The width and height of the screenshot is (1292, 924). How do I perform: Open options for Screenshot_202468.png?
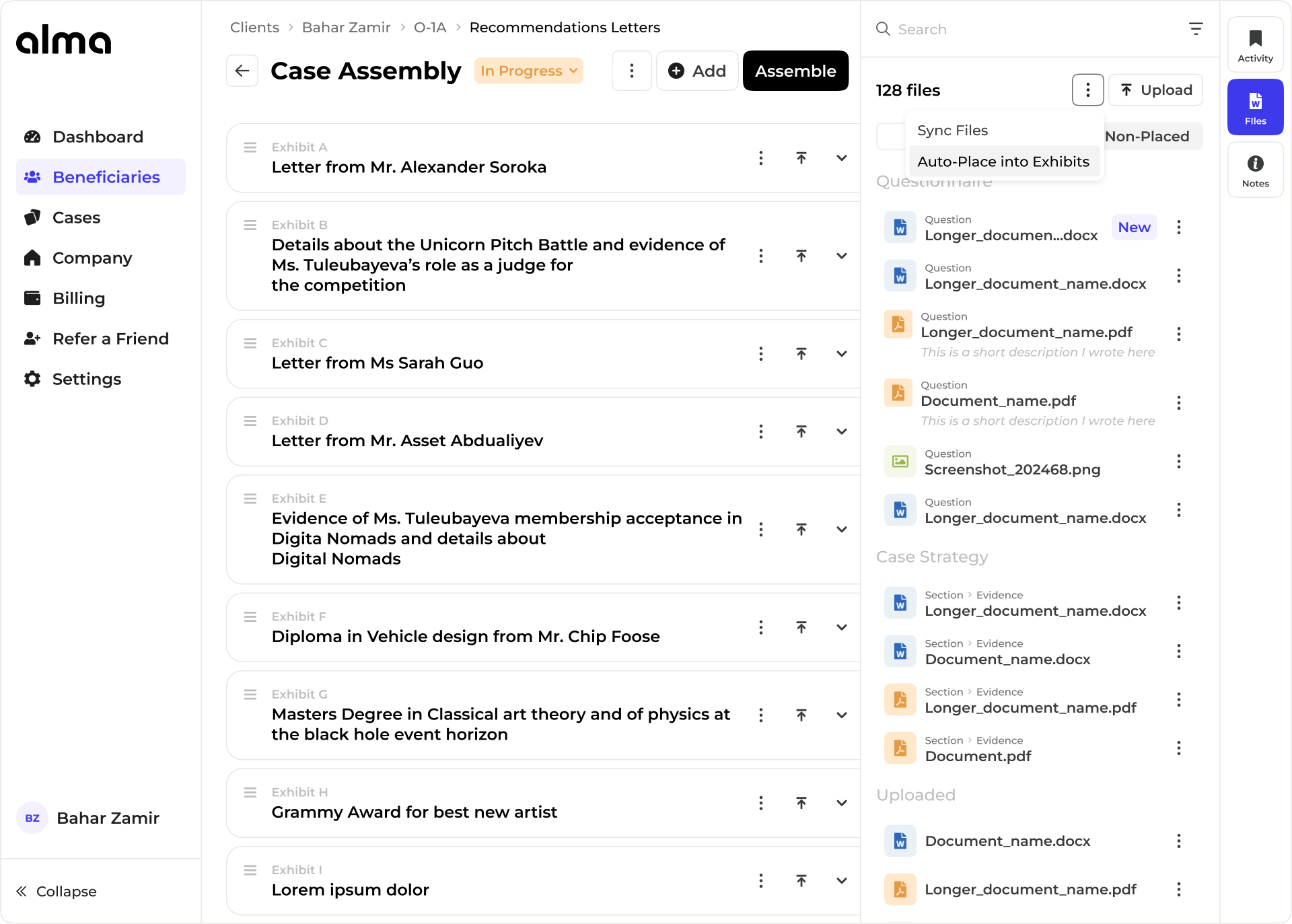[1179, 462]
